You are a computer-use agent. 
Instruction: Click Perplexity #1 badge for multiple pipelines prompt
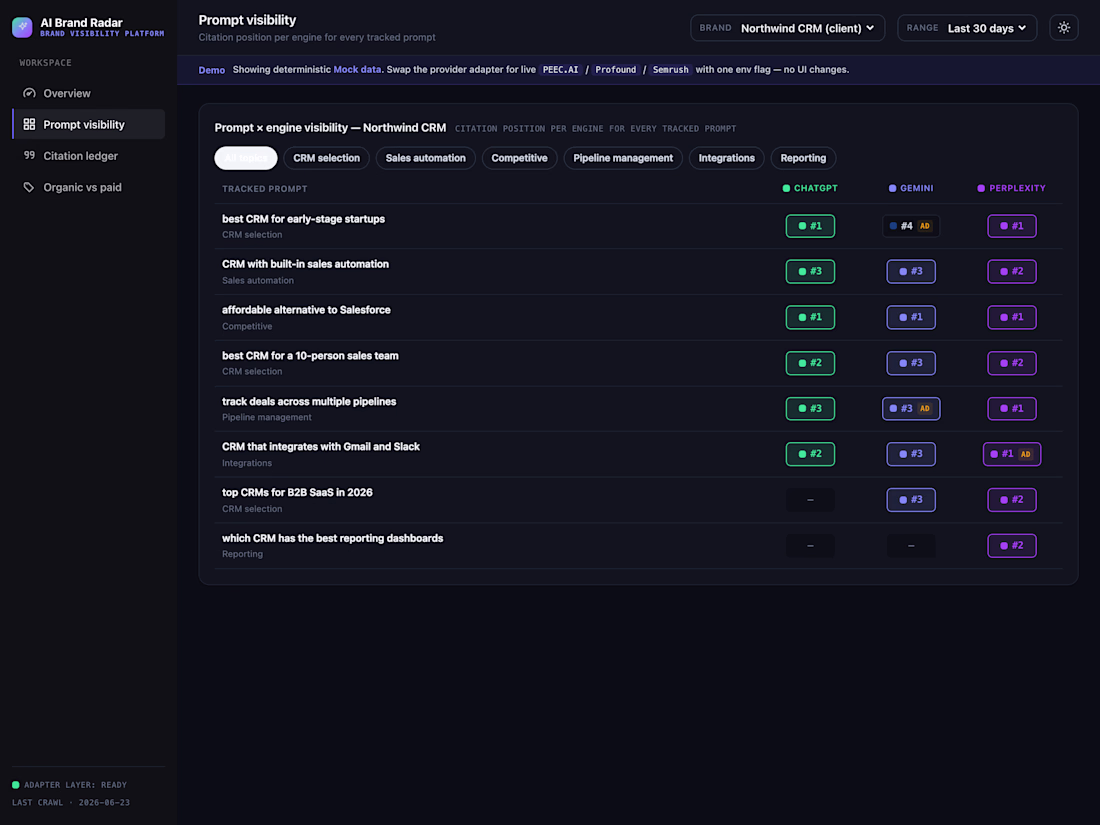1012,408
